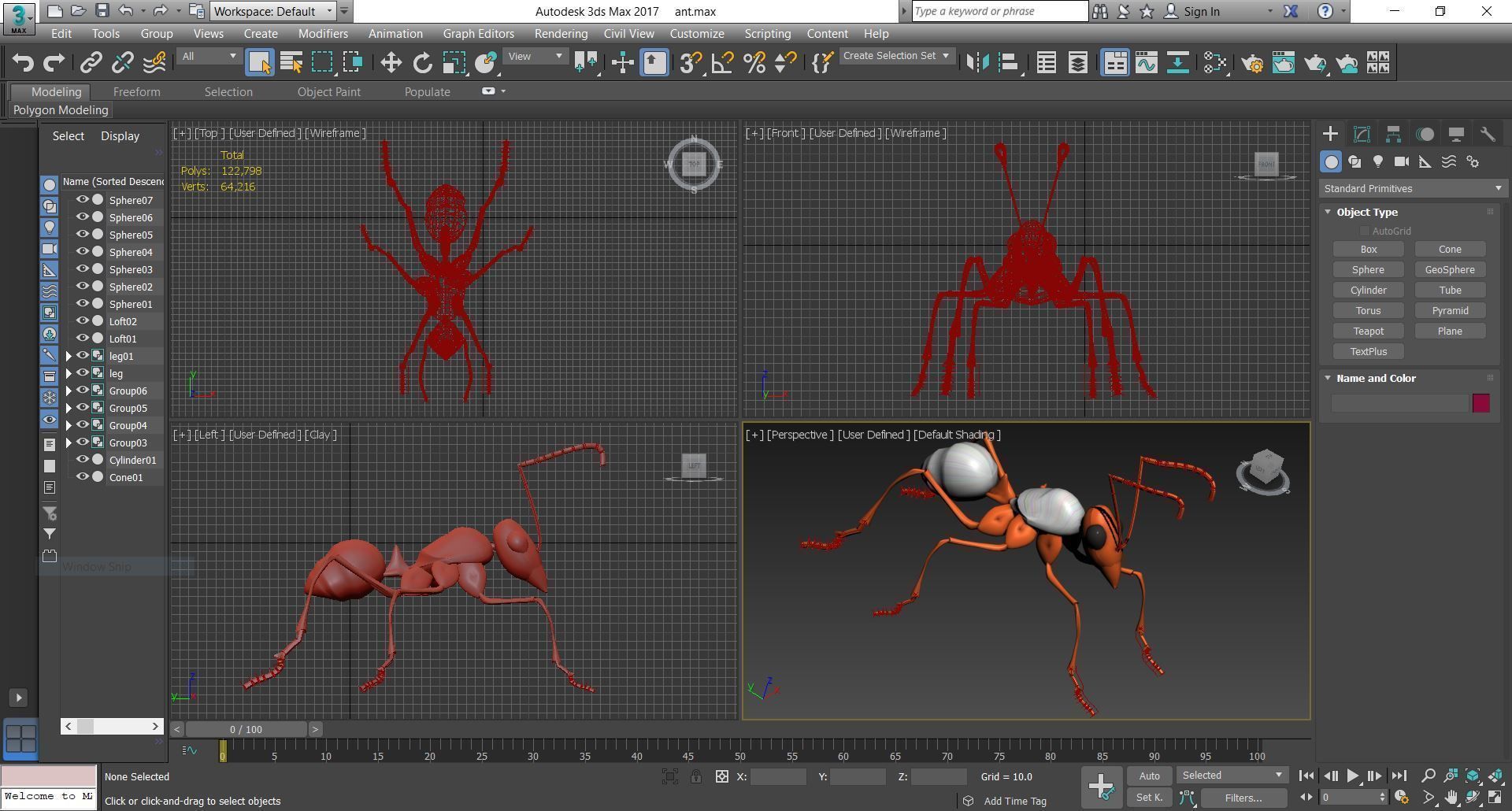Hide the Cylinder01 object via eye
This screenshot has height=811, width=1512.
[82, 460]
